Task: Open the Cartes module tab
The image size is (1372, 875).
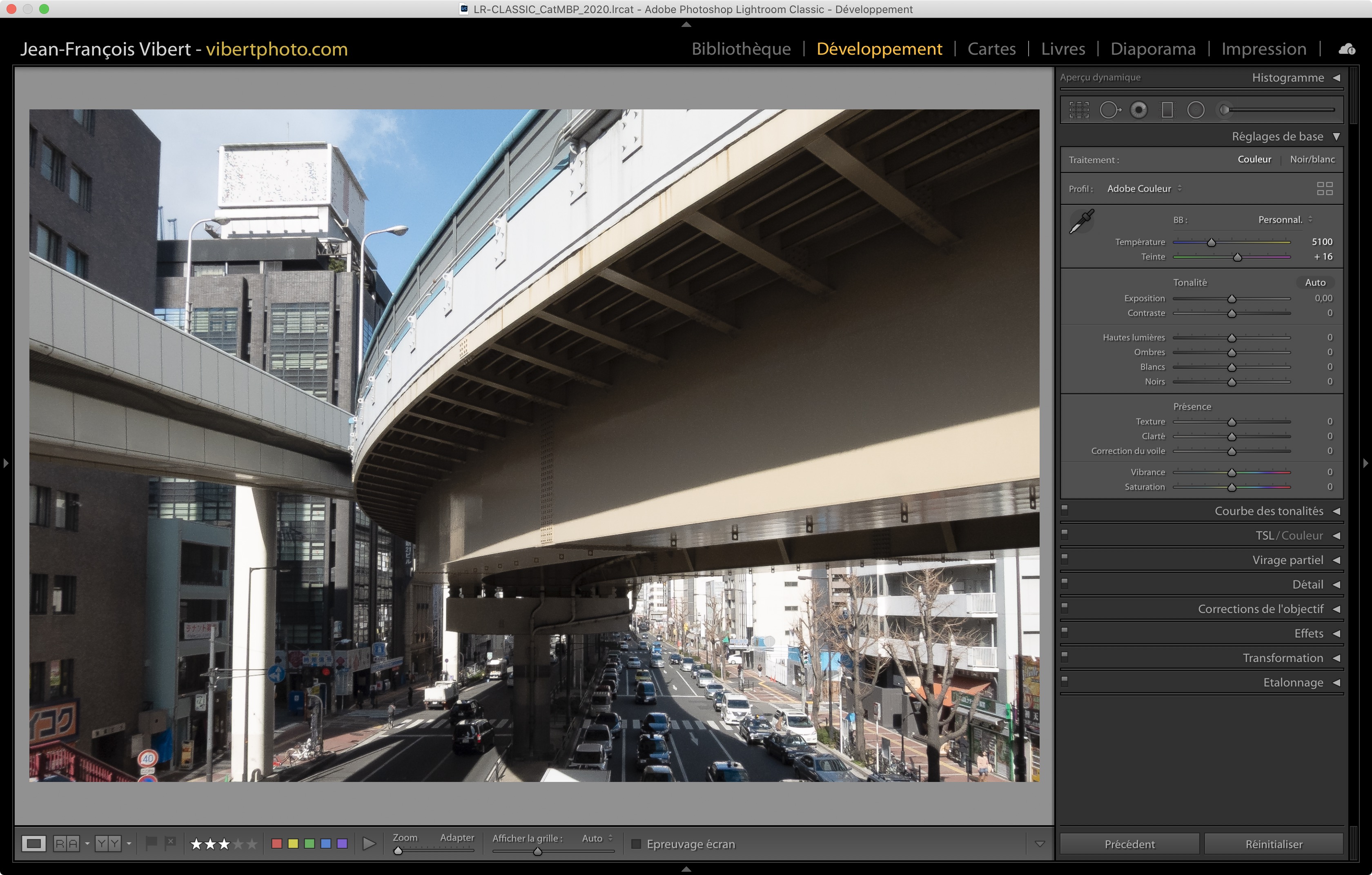Action: (991, 49)
